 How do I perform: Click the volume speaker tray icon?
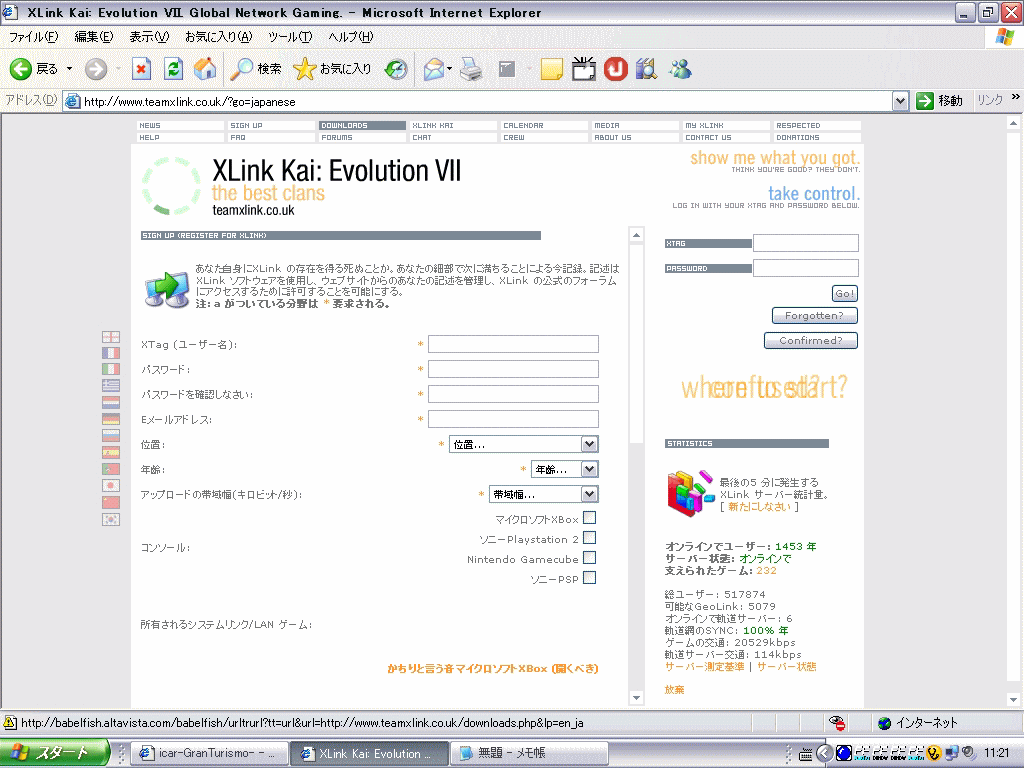[968, 752]
